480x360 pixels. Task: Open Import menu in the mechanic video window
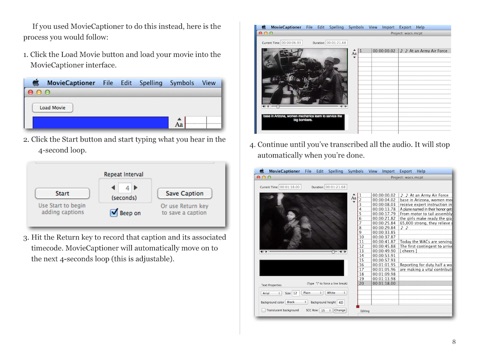(x=388, y=27)
